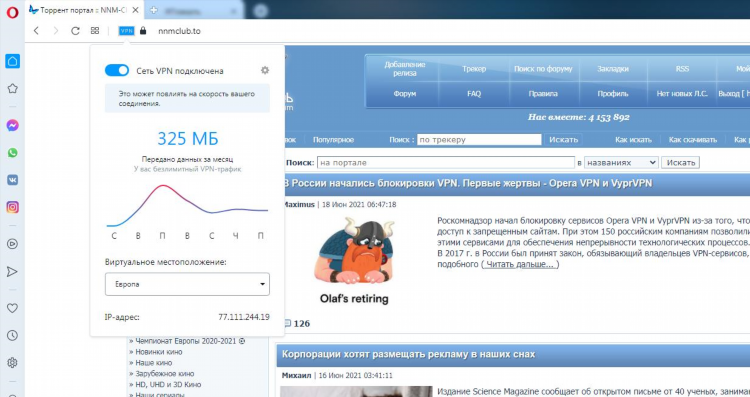Click Olaf's retiring article image
750x397 pixels.
(x=354, y=261)
